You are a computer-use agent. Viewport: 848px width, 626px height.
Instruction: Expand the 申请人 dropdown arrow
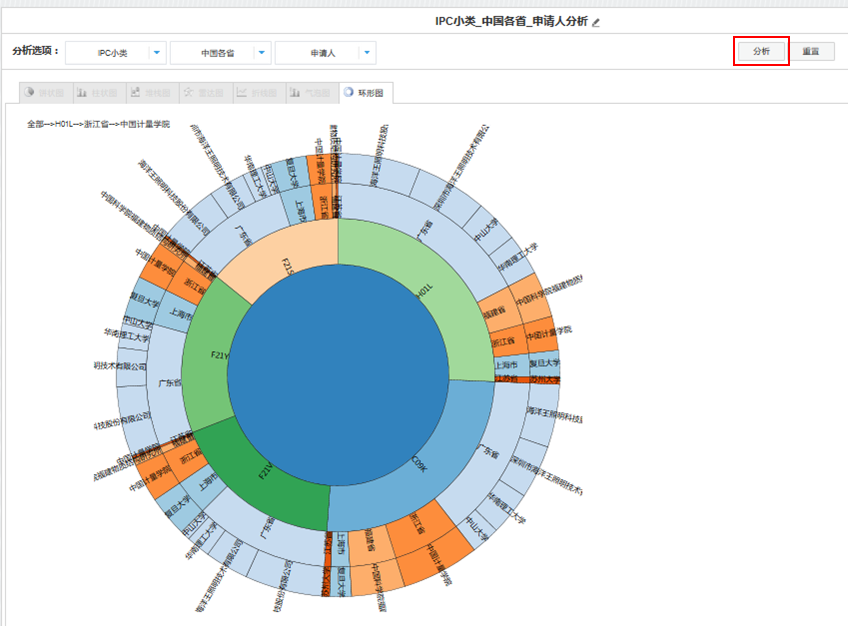[x=367, y=52]
